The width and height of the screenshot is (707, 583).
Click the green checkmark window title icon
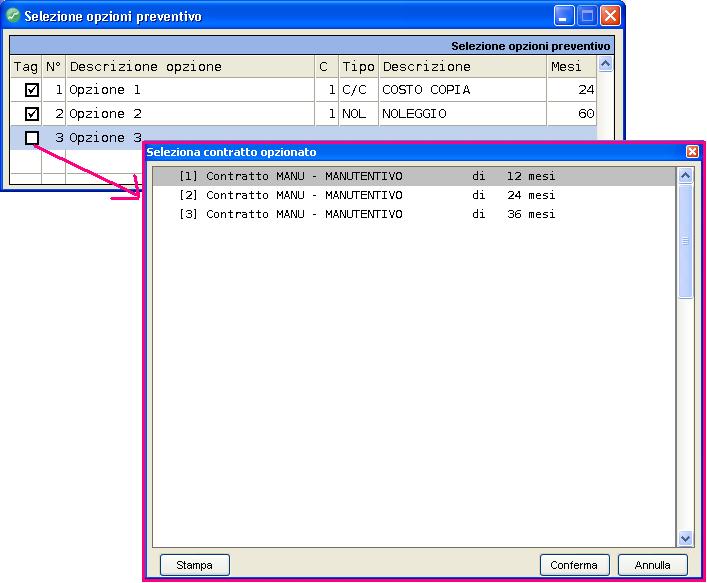pos(13,16)
